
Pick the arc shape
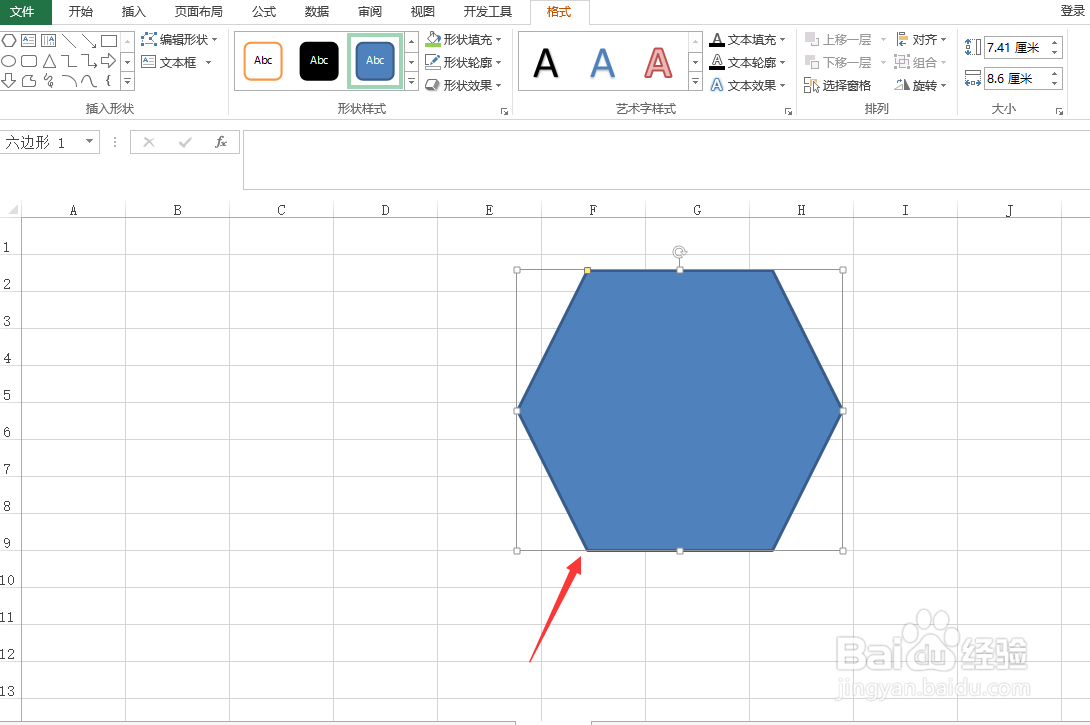(69, 81)
